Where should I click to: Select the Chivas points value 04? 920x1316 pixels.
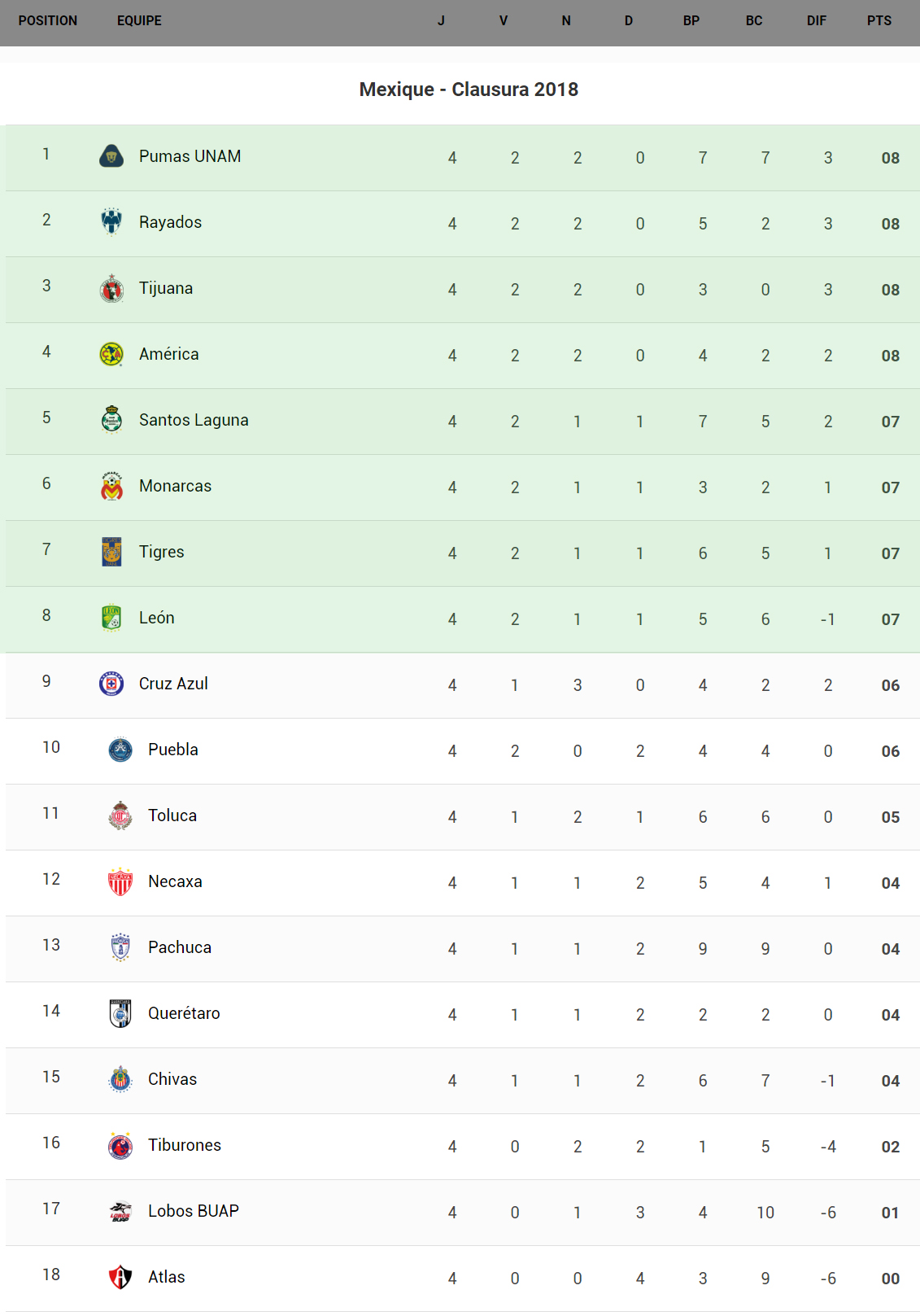click(x=890, y=1081)
